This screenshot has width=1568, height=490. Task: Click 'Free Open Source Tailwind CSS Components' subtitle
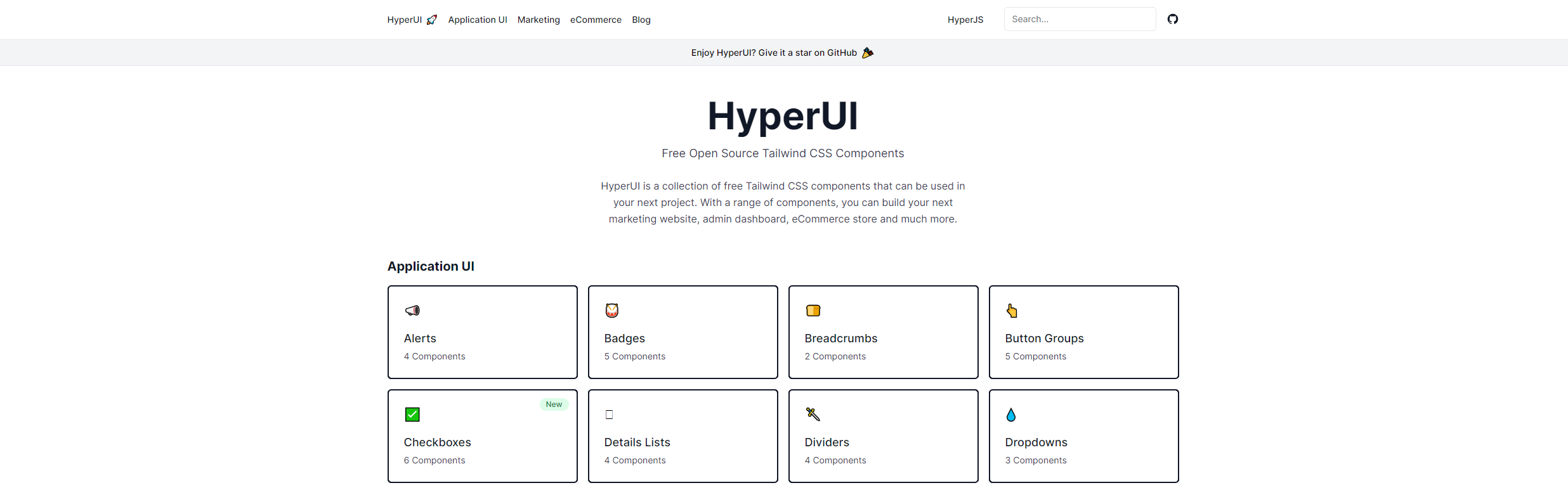(783, 153)
